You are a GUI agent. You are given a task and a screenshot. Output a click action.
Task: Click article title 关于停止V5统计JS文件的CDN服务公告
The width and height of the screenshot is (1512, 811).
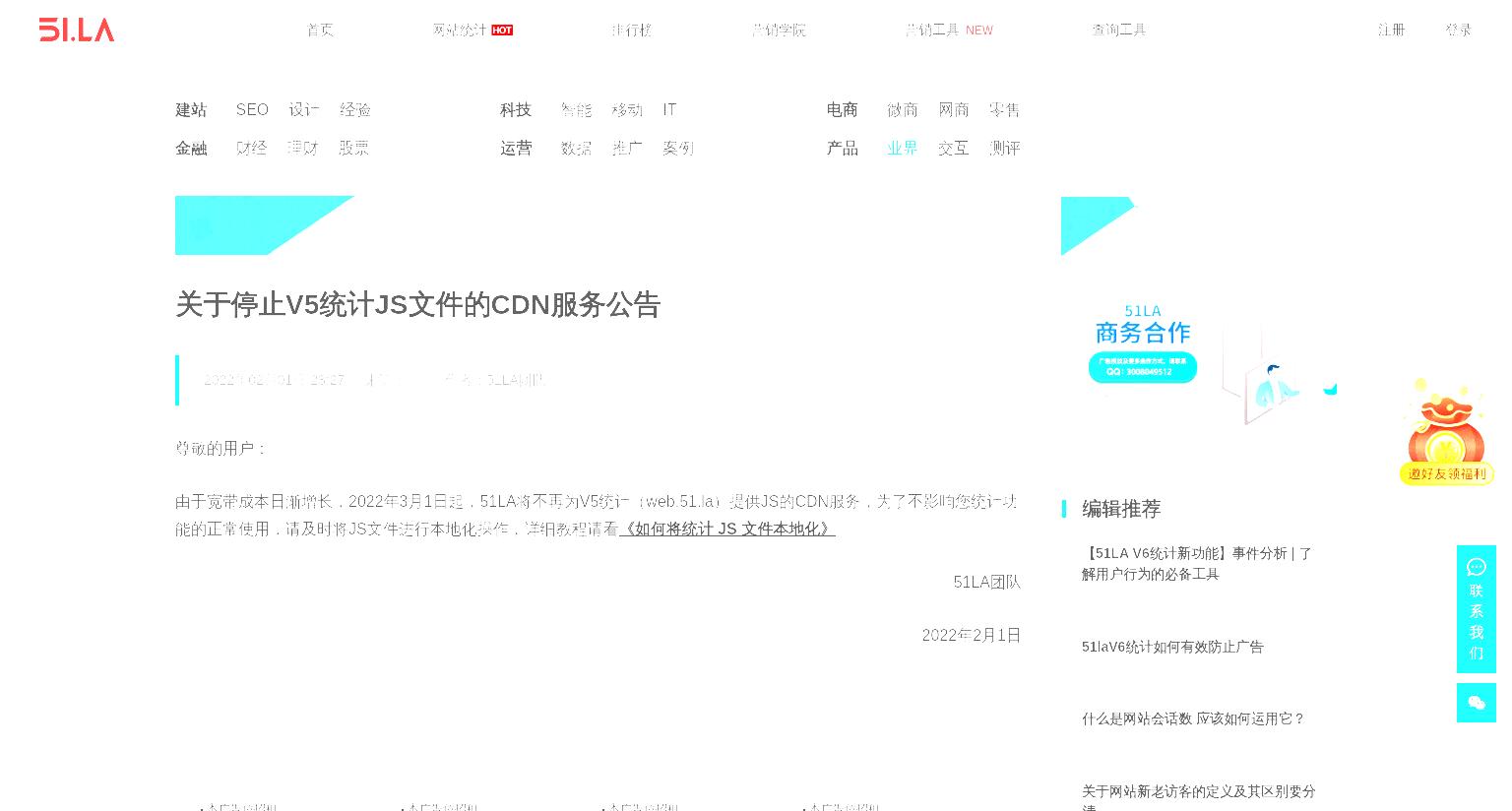point(417,305)
